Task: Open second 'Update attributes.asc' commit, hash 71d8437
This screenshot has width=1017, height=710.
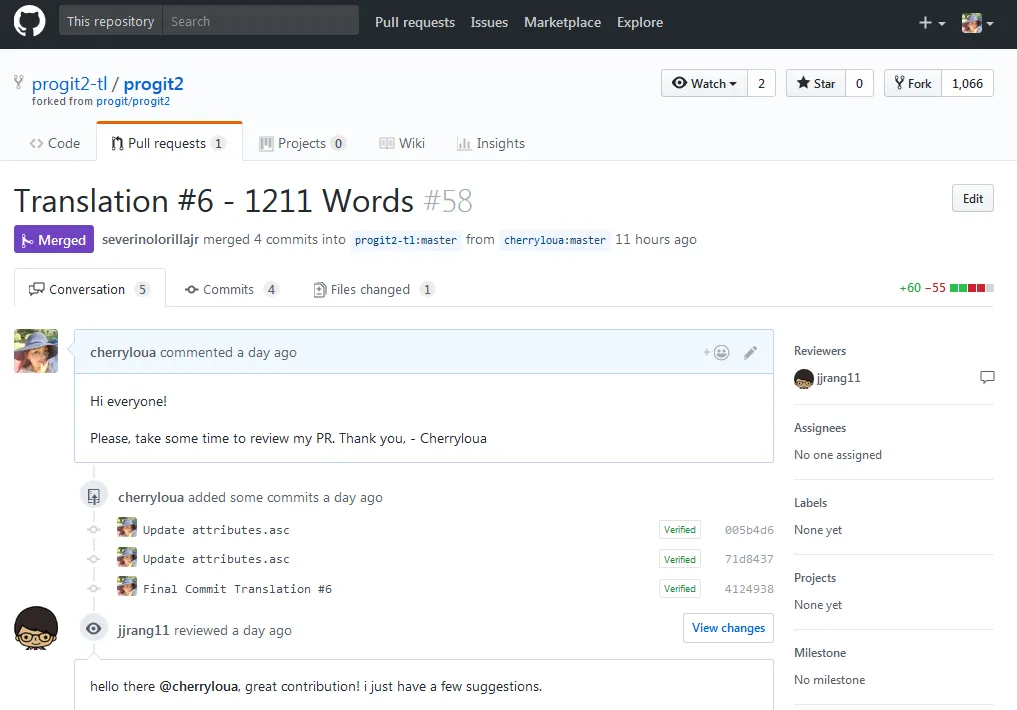Action: click(x=216, y=559)
